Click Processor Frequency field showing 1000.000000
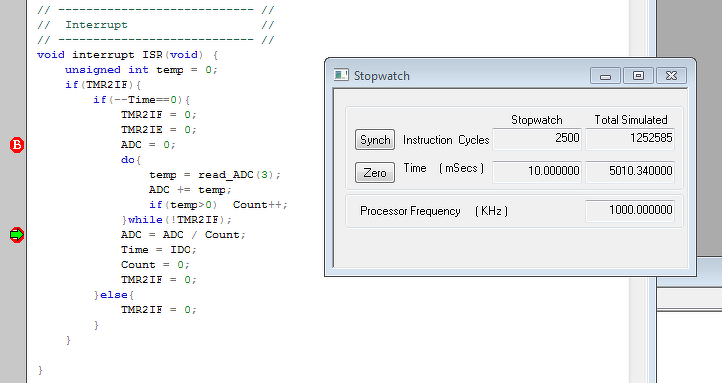Viewport: 722px width, 383px height. [x=630, y=211]
